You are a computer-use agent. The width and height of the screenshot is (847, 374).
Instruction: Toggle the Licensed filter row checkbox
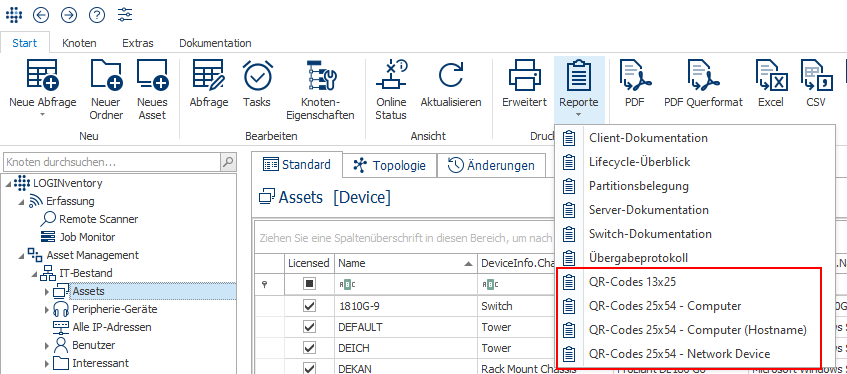[x=309, y=285]
